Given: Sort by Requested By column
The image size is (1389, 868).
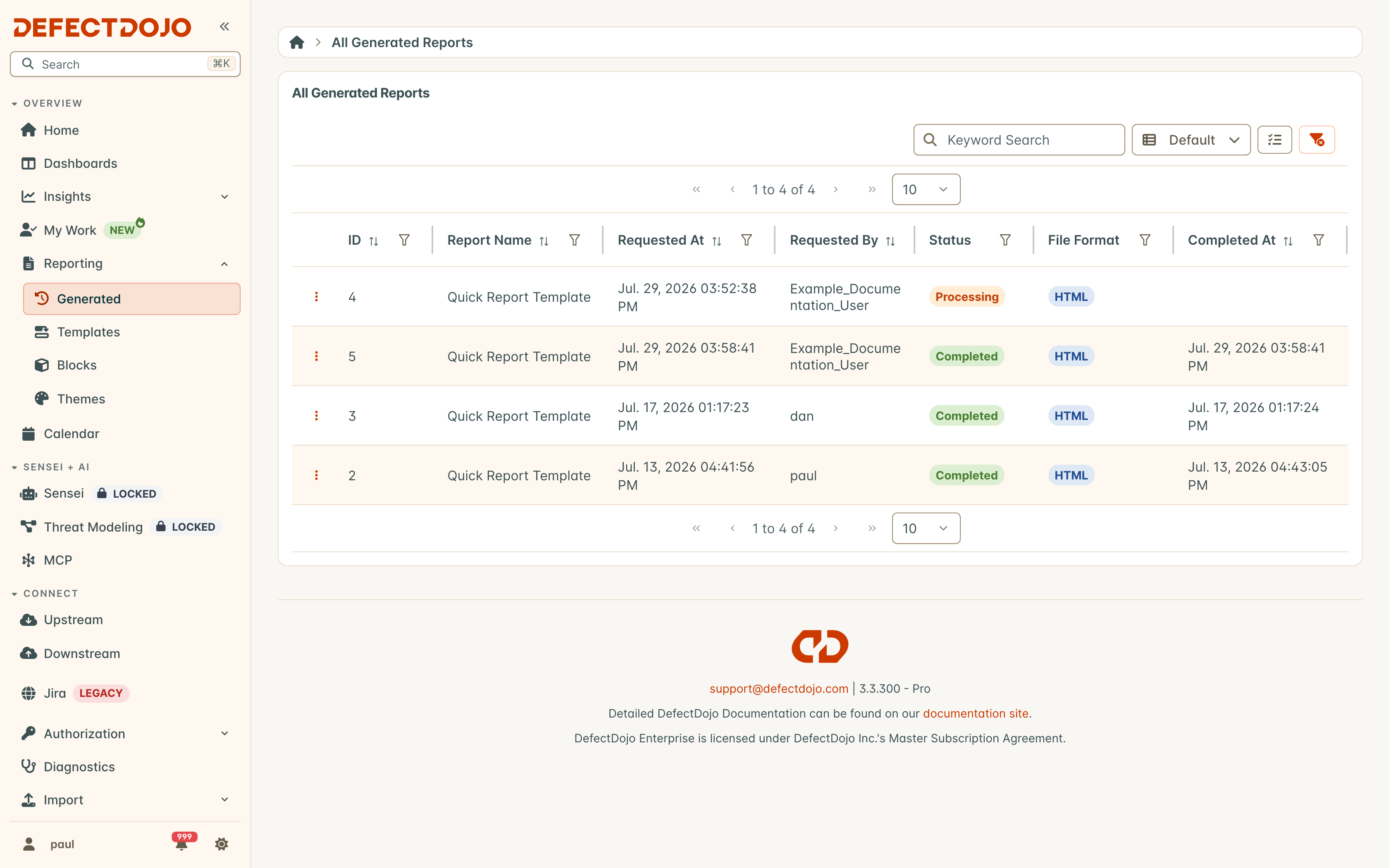Looking at the screenshot, I should 890,241.
